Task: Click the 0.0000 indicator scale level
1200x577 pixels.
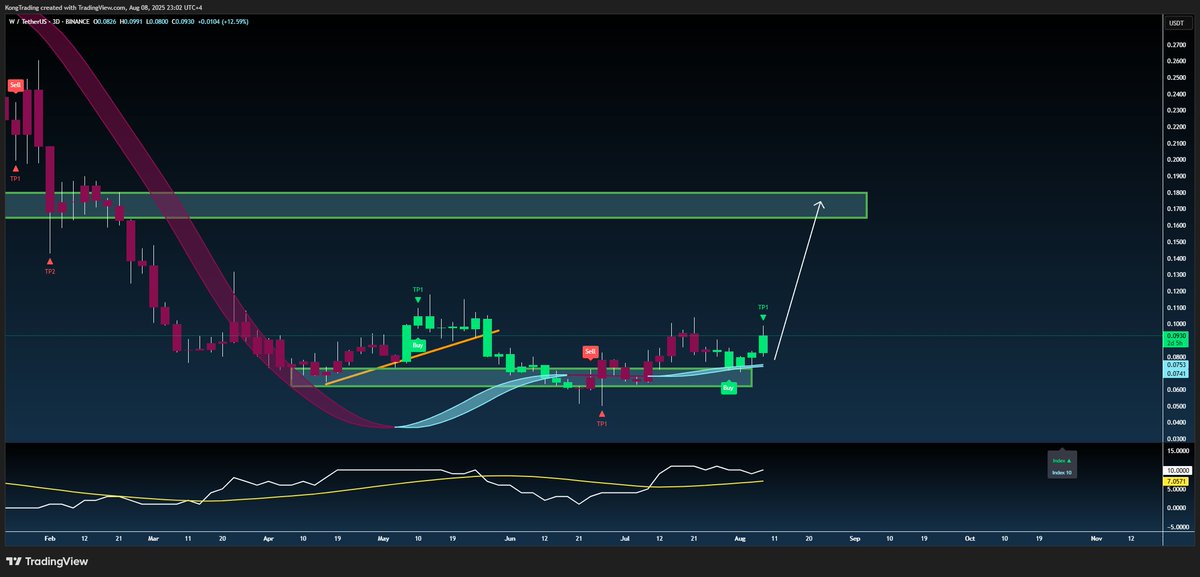Action: tap(1177, 507)
